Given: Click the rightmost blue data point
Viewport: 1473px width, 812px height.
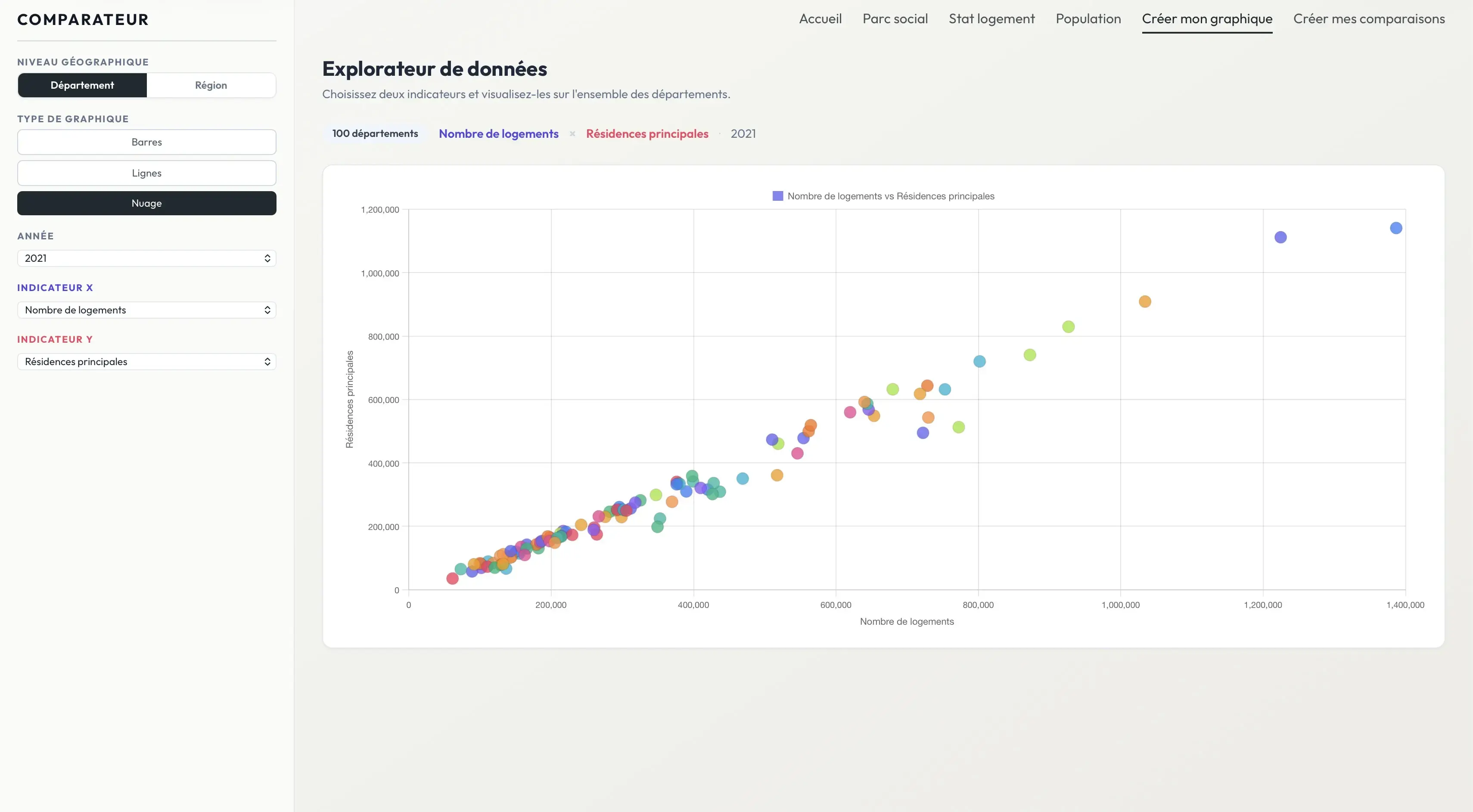Looking at the screenshot, I should (1396, 228).
